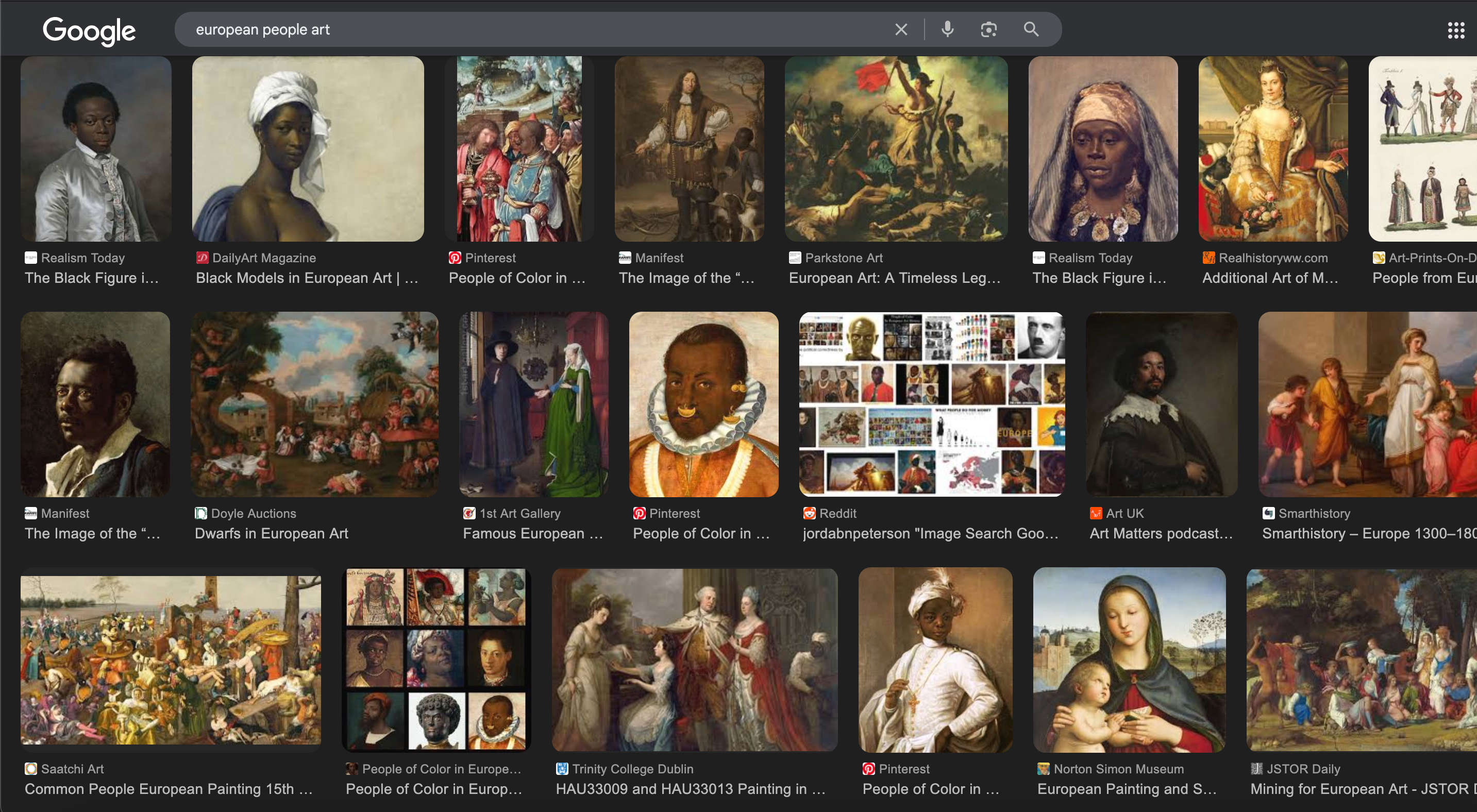
Task: Clear the search box with the X icon
Action: click(901, 29)
